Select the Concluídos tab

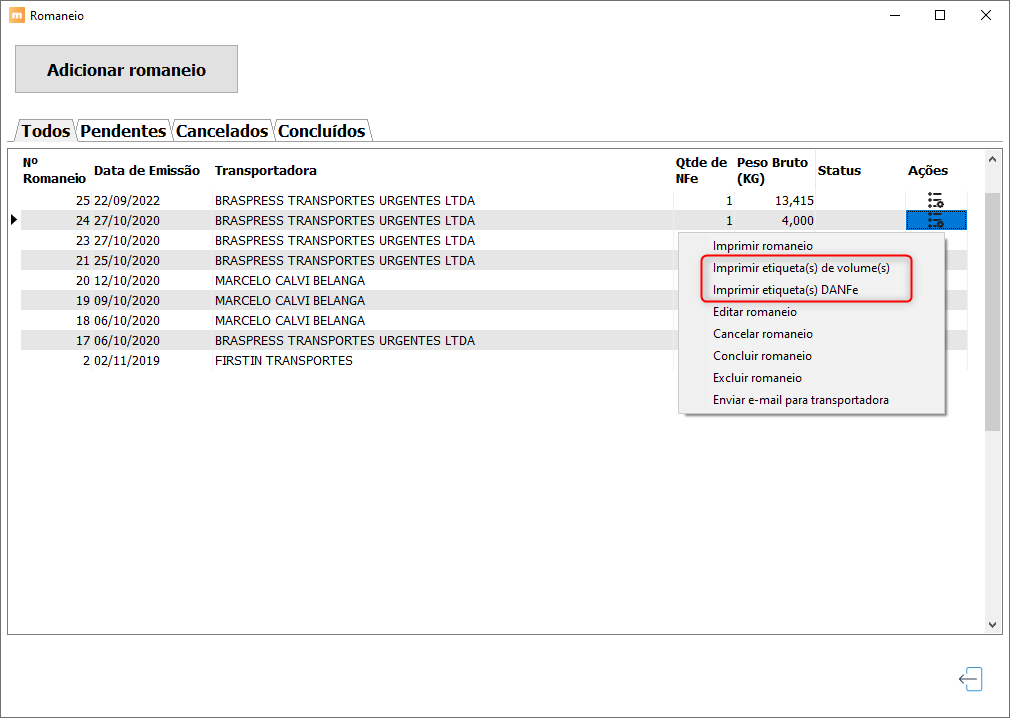pyautogui.click(x=322, y=131)
